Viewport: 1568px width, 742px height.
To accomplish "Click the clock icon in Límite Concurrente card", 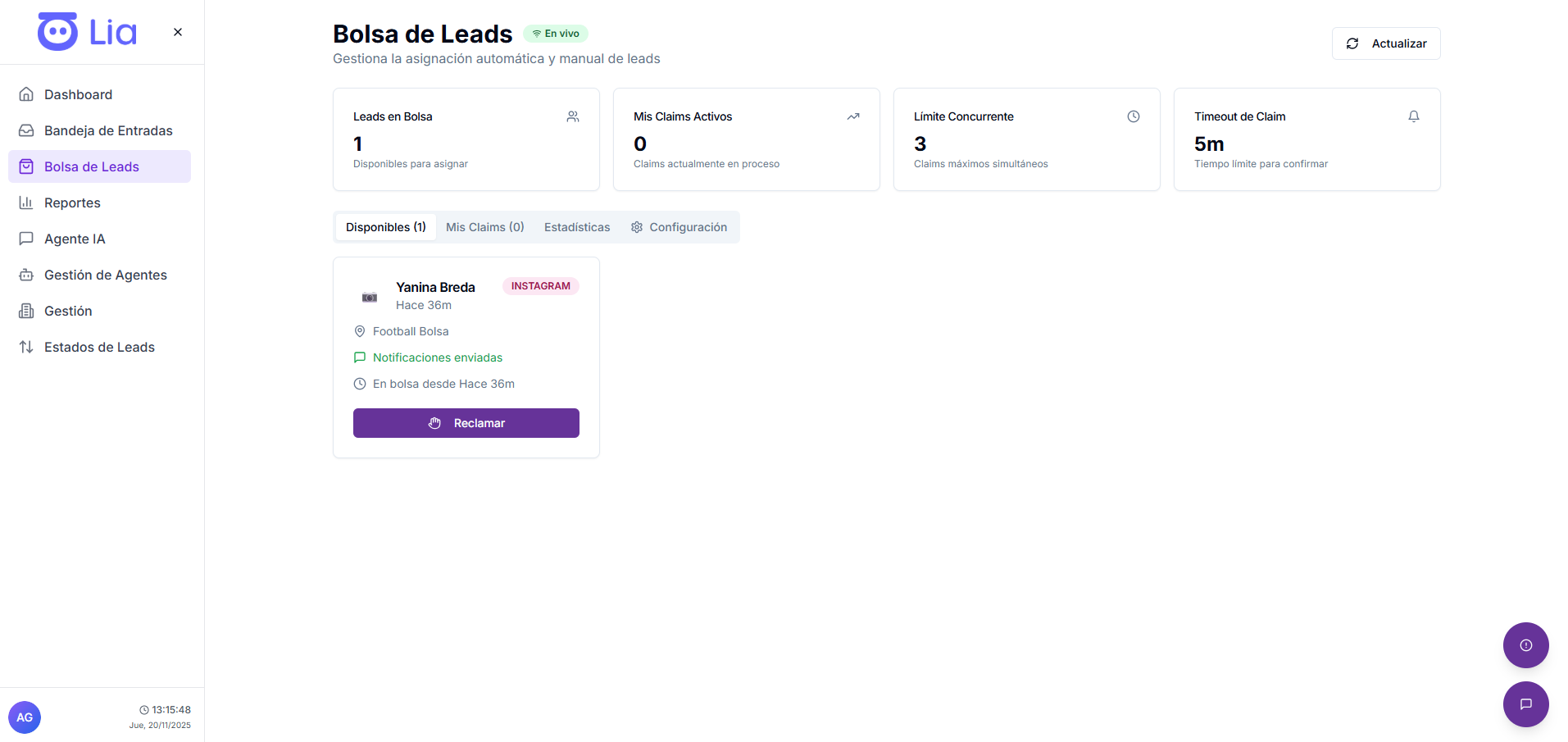I will pyautogui.click(x=1133, y=116).
